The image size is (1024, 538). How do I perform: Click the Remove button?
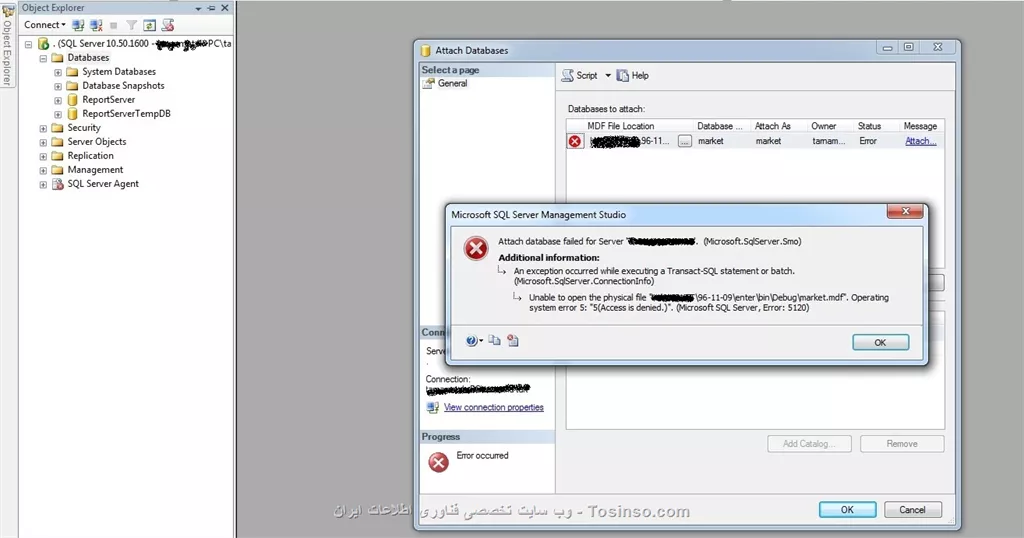click(902, 444)
